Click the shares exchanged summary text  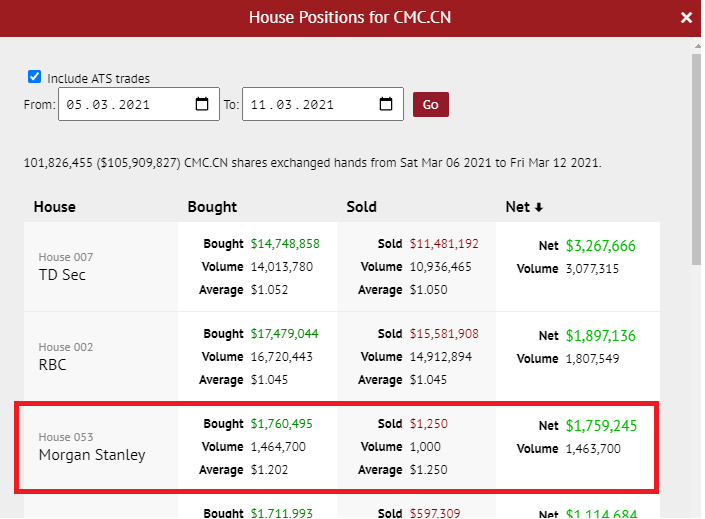pyautogui.click(x=312, y=162)
